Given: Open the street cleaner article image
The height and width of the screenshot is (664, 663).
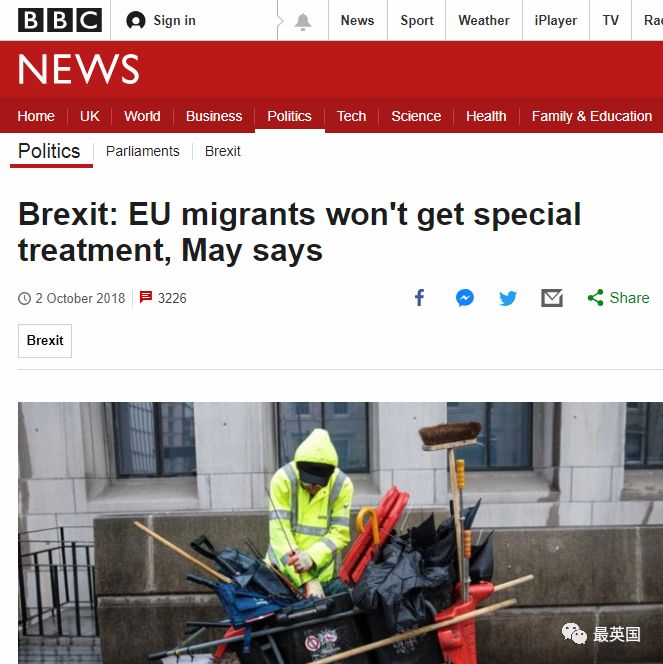Looking at the screenshot, I should tap(340, 533).
